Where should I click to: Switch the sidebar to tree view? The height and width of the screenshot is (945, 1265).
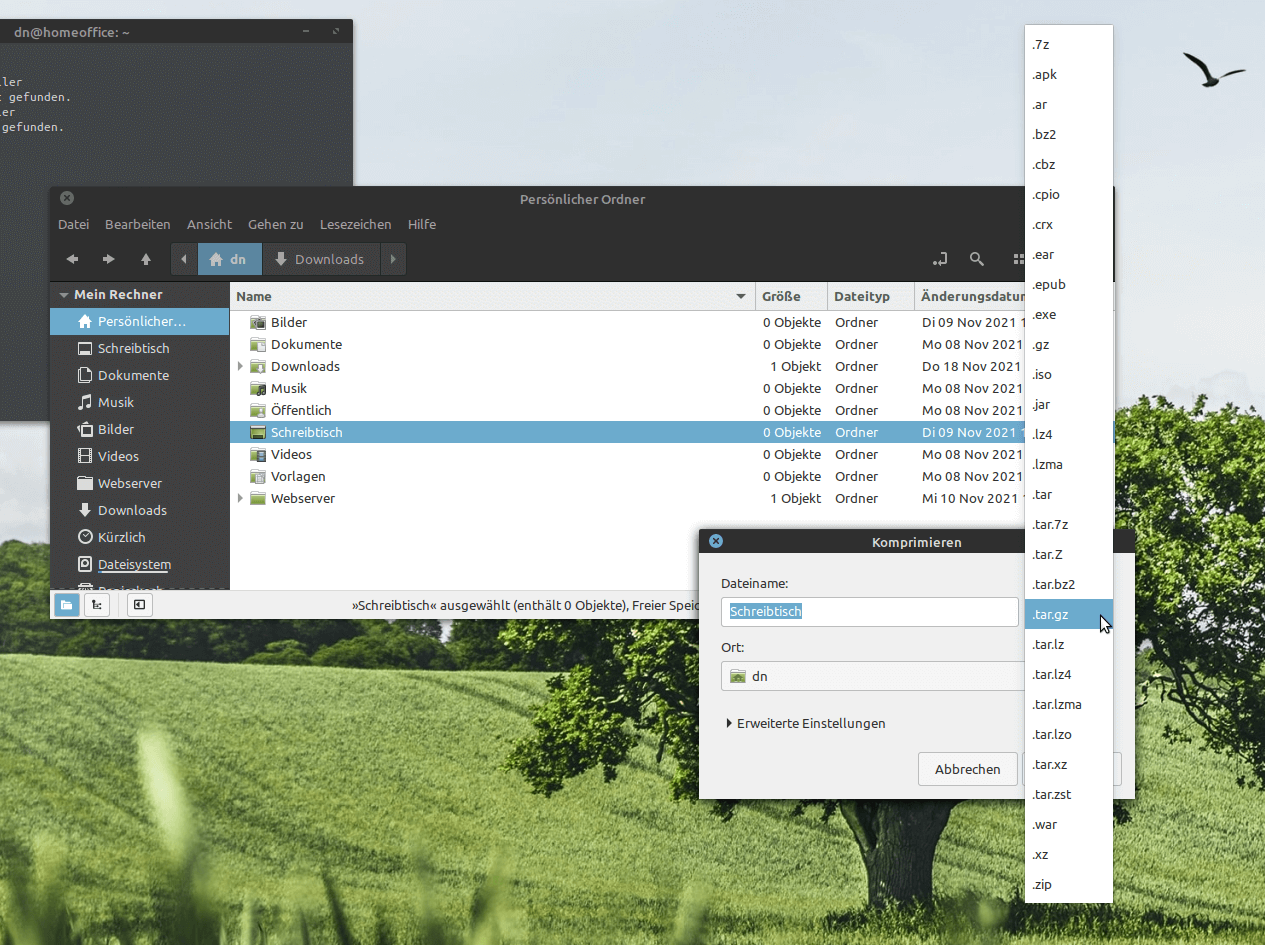pyautogui.click(x=97, y=604)
